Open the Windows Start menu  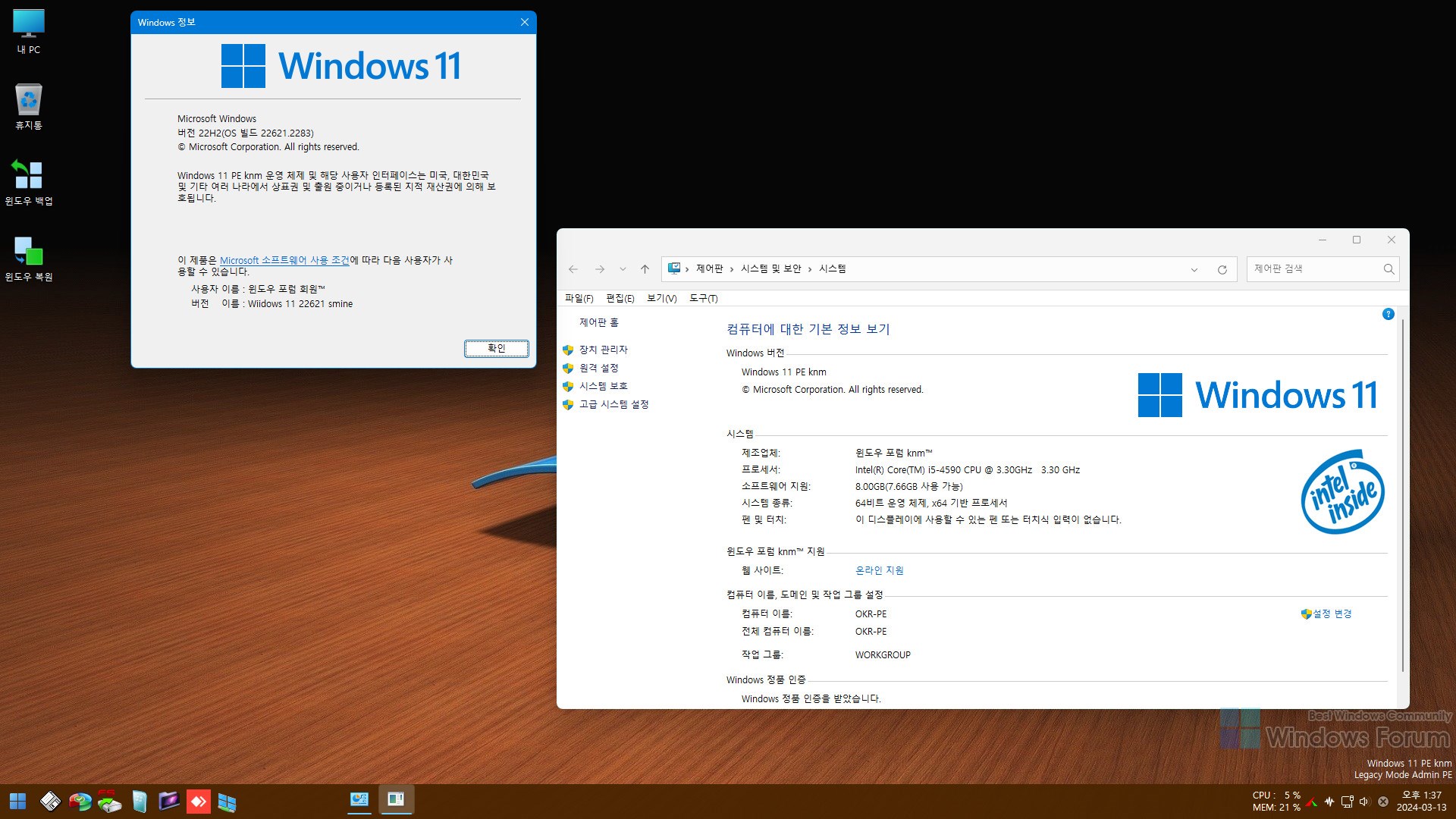point(17,801)
